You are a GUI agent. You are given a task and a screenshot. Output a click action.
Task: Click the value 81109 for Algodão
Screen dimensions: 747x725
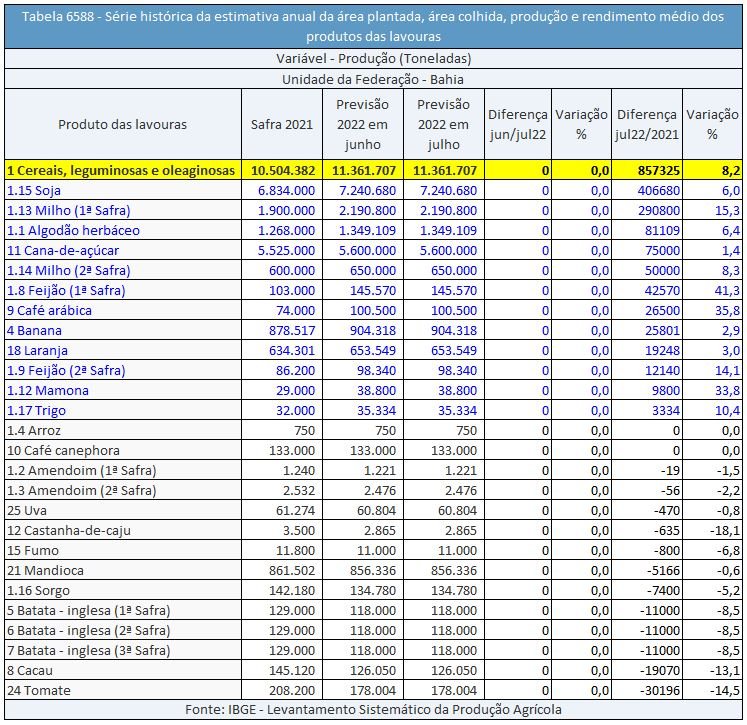click(x=662, y=231)
